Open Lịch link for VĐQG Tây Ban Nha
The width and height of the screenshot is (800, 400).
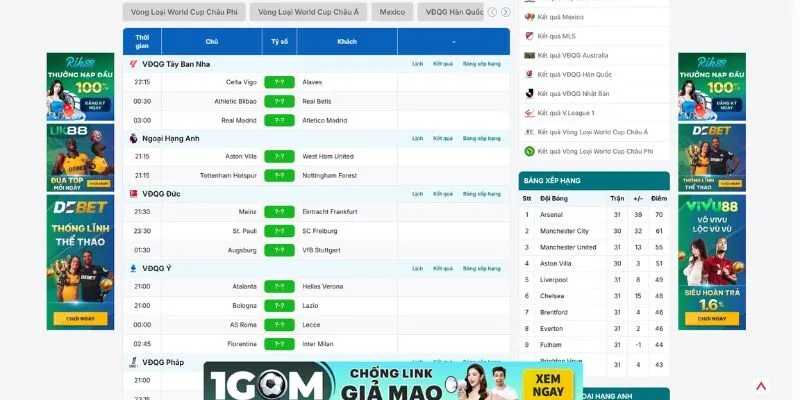417,64
